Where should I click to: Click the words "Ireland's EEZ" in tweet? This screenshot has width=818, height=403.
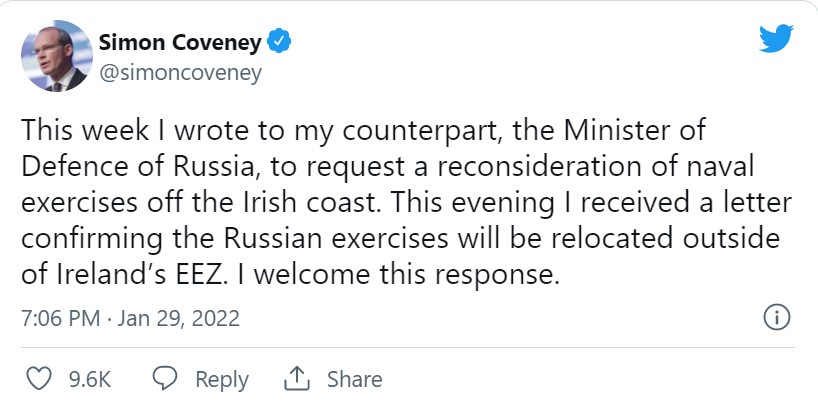139,275
